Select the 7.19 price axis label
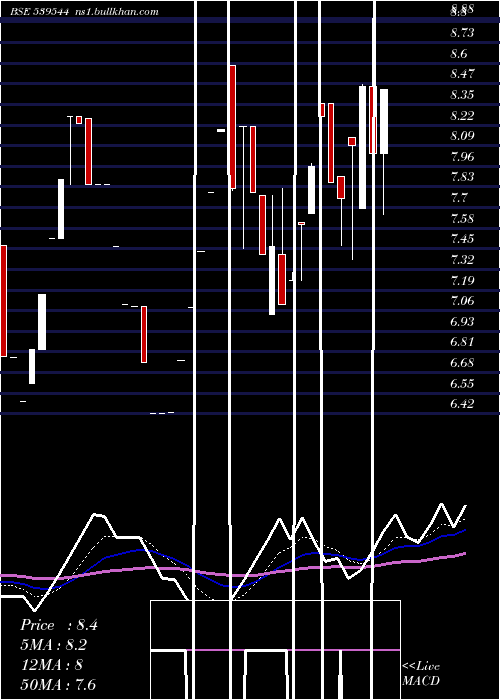Viewport: 500px width, 700px height. (x=462, y=281)
